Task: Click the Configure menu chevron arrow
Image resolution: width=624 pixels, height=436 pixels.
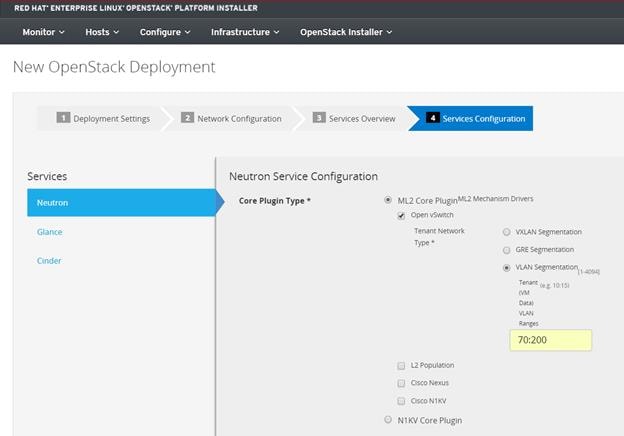Action: pyautogui.click(x=187, y=32)
